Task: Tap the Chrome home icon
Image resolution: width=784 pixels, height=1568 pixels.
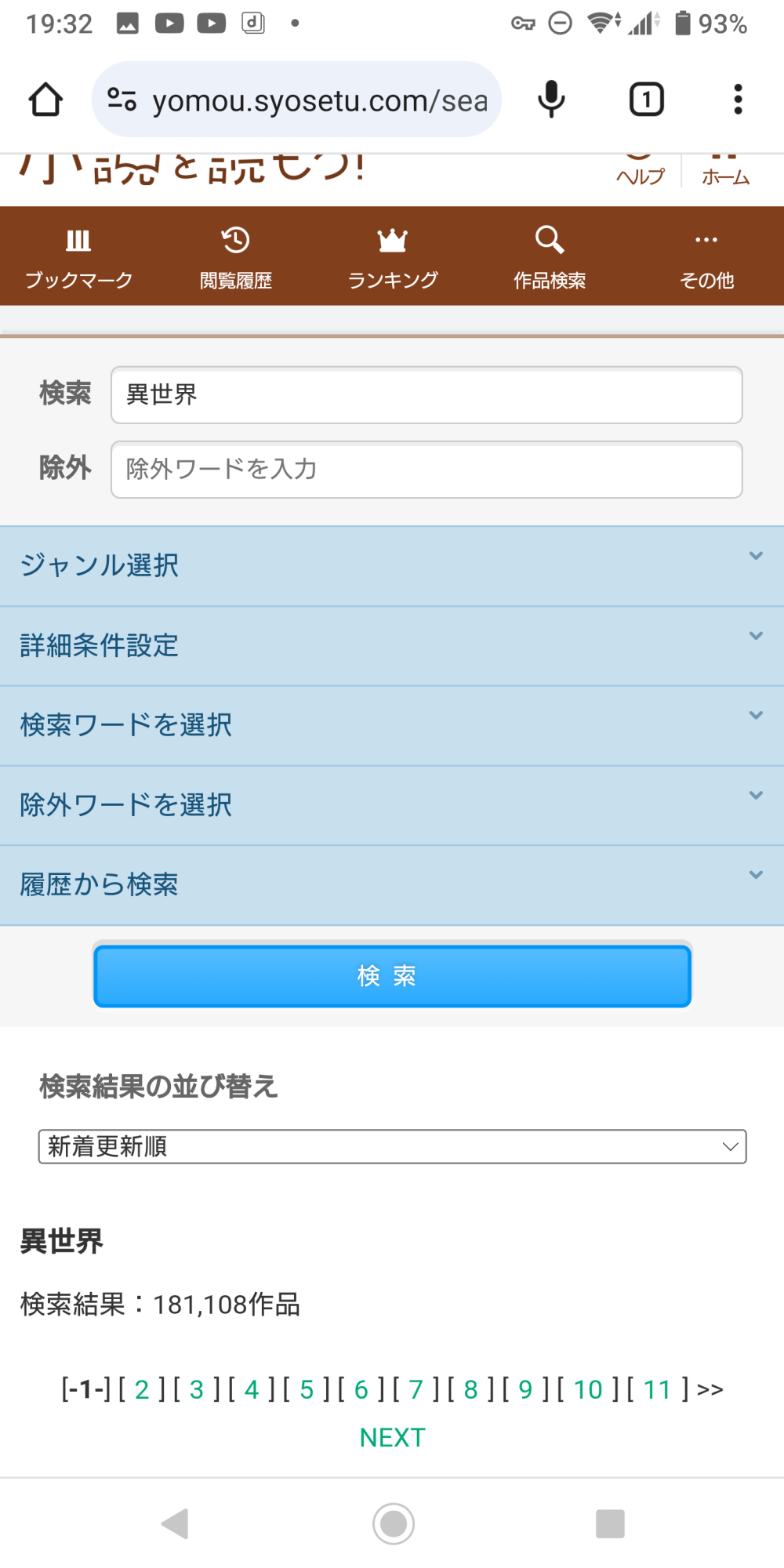Action: click(45, 100)
